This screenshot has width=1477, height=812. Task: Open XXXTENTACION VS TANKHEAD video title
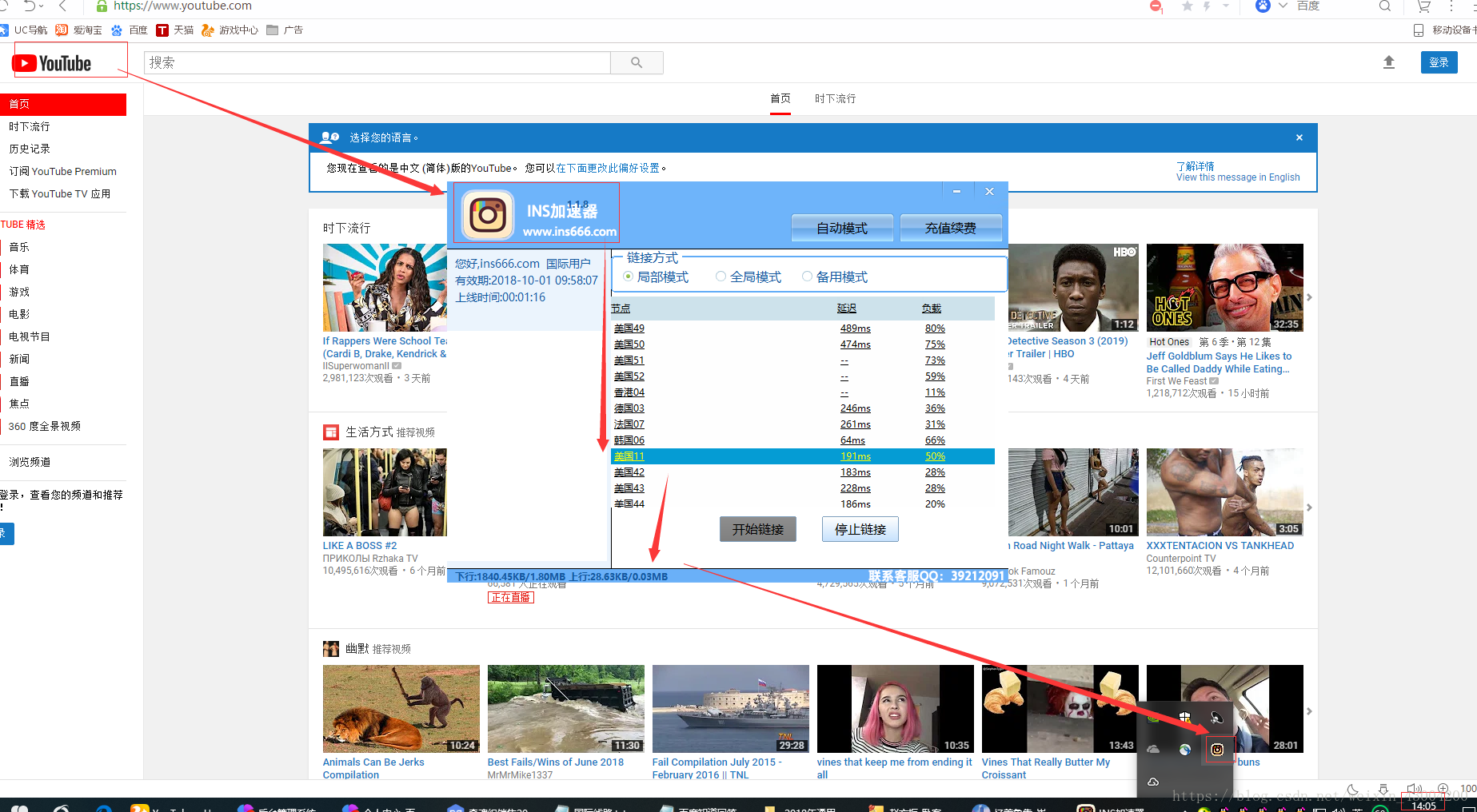(x=1220, y=546)
